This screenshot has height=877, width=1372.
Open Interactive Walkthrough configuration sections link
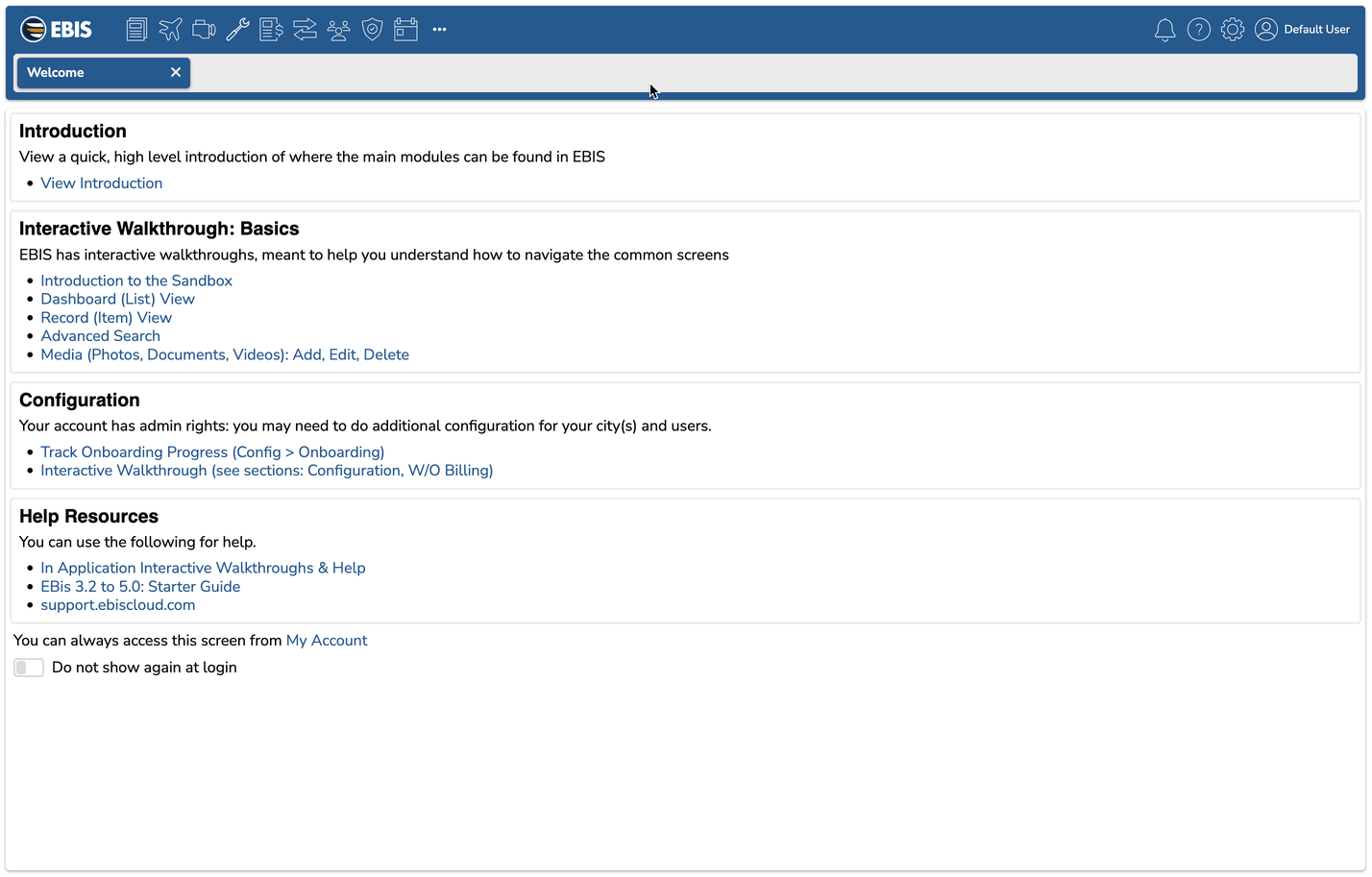(x=266, y=471)
